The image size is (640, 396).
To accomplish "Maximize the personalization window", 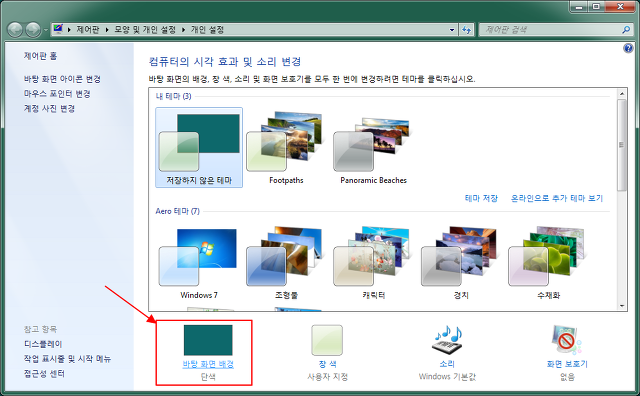I will 596,6.
